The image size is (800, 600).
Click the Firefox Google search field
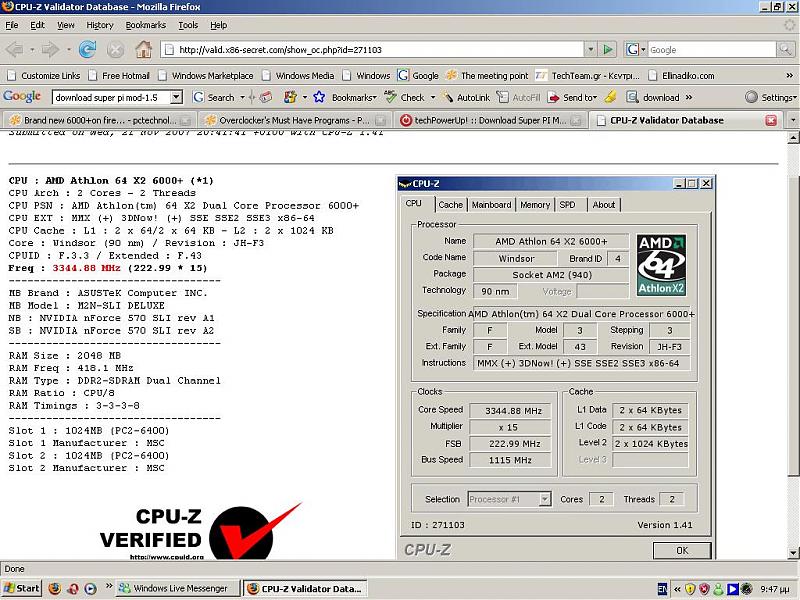(x=711, y=49)
